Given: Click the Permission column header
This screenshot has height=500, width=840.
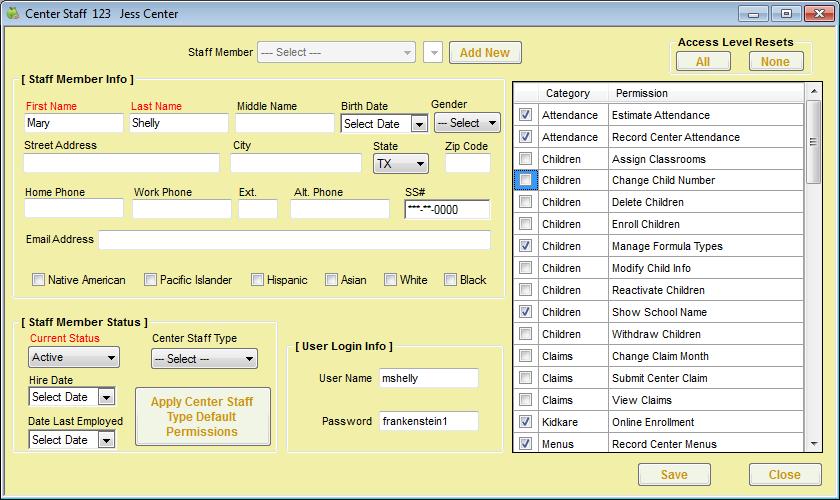Looking at the screenshot, I should click(x=706, y=93).
